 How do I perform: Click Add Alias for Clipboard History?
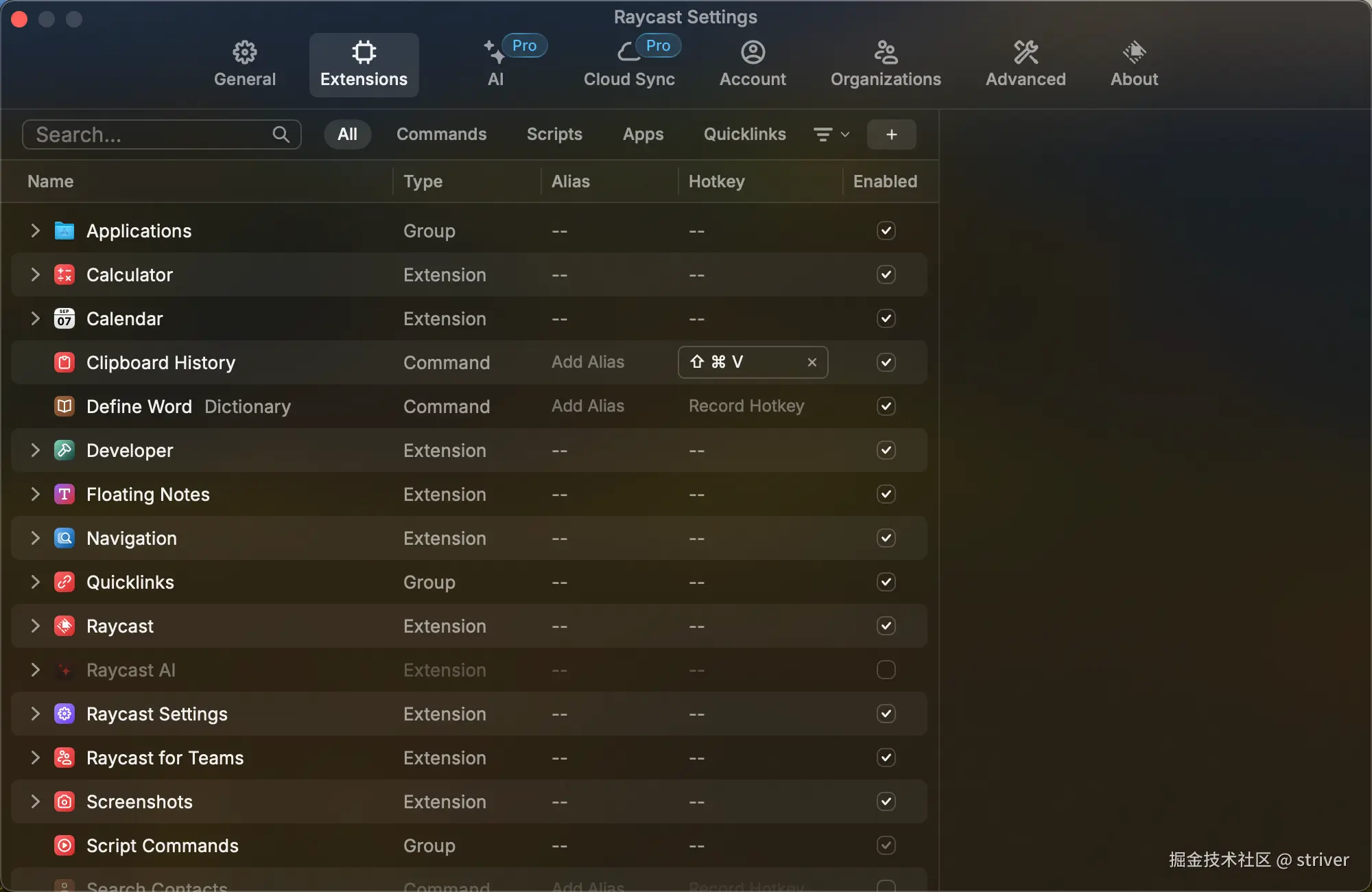(x=588, y=362)
